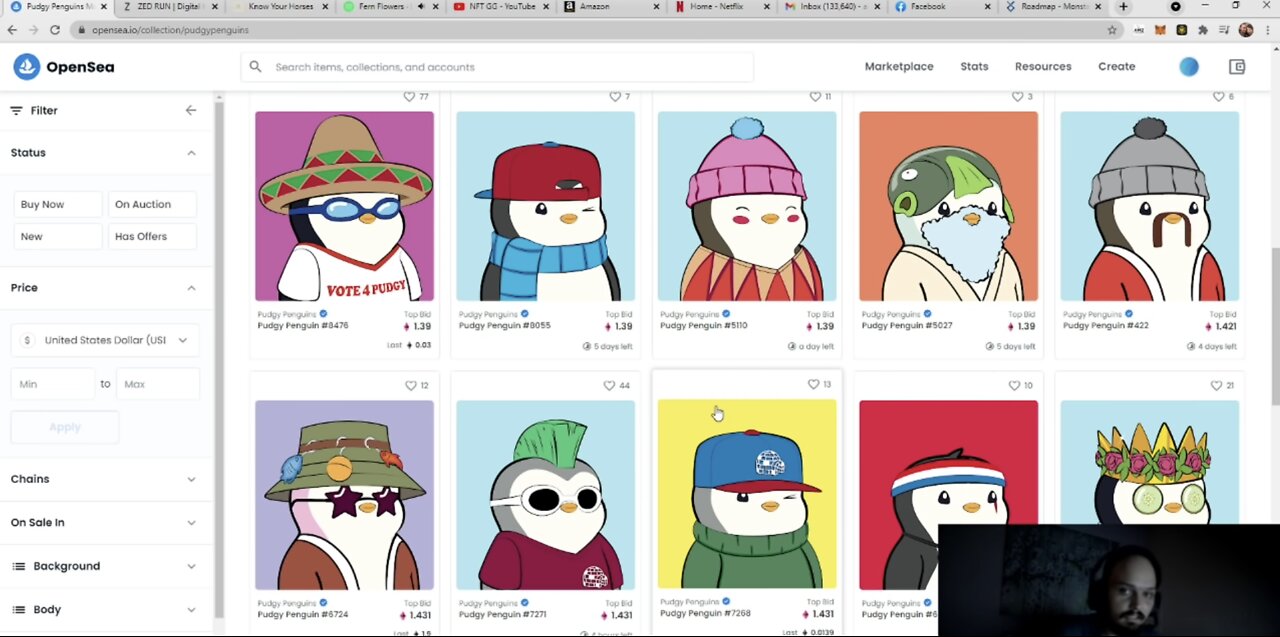Screen dimensions: 1280x637
Task: Expand the Background trait filter
Action: click(x=104, y=566)
